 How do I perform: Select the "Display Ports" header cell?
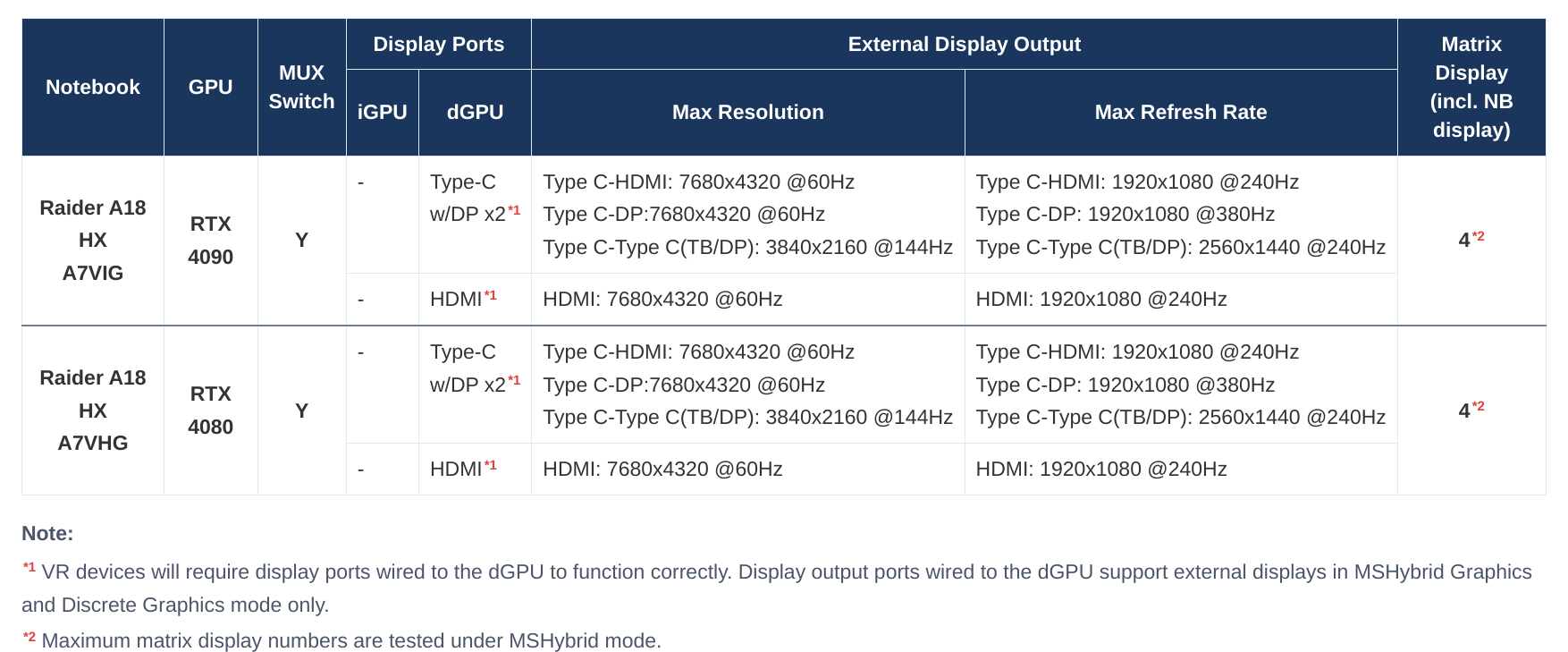(x=439, y=44)
